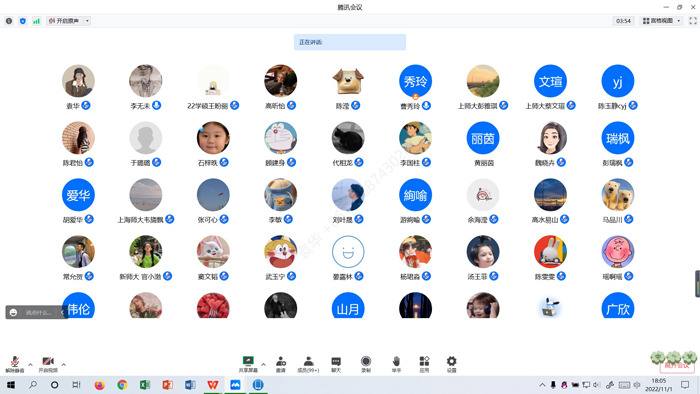Open the invite (邀请) panel

[x=281, y=364]
